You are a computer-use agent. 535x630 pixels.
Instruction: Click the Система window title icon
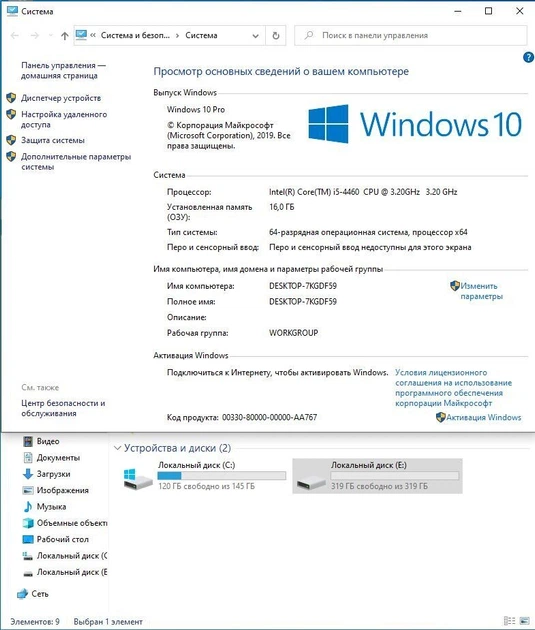pyautogui.click(x=12, y=11)
